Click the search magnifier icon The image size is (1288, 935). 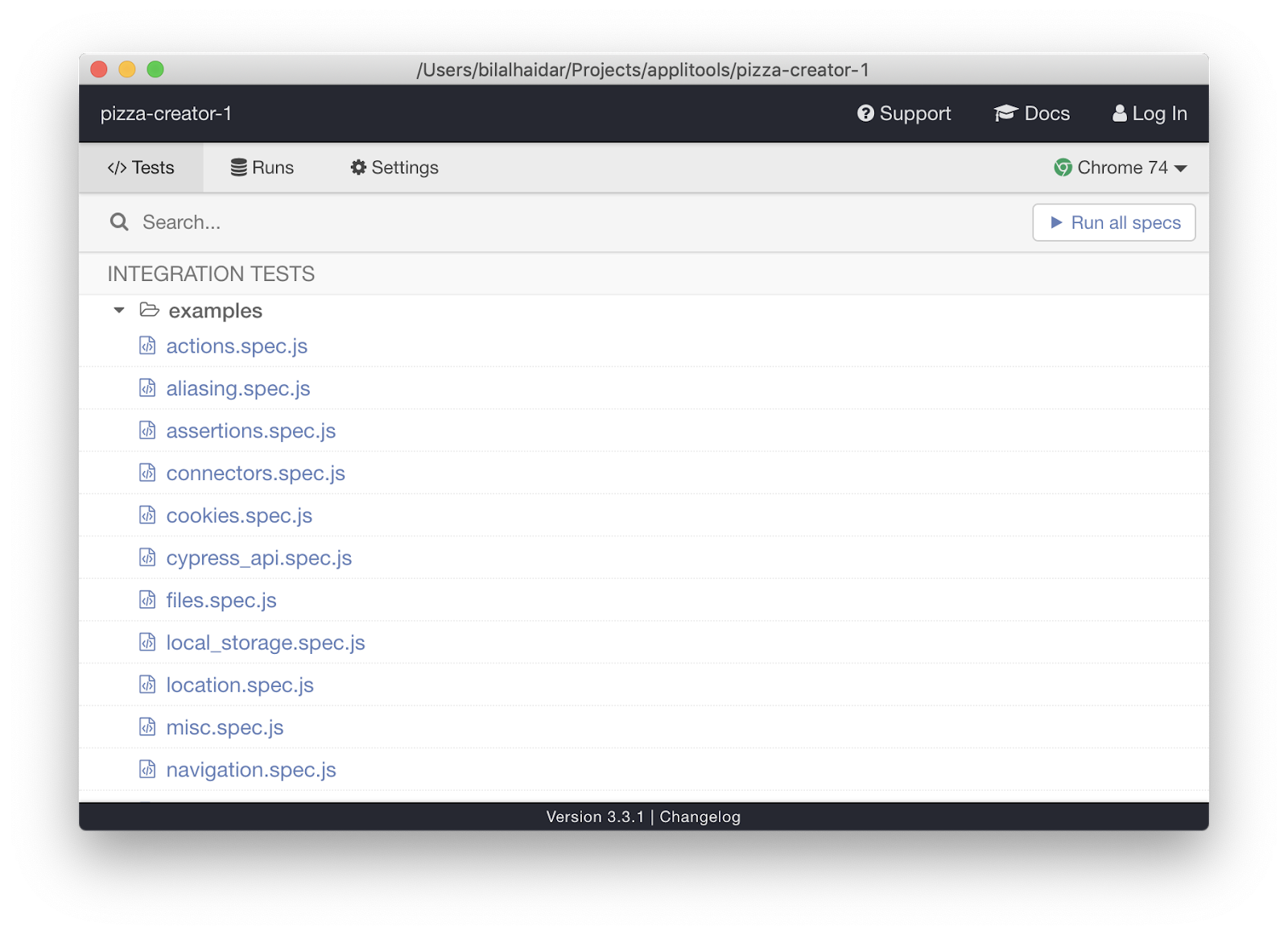(119, 221)
